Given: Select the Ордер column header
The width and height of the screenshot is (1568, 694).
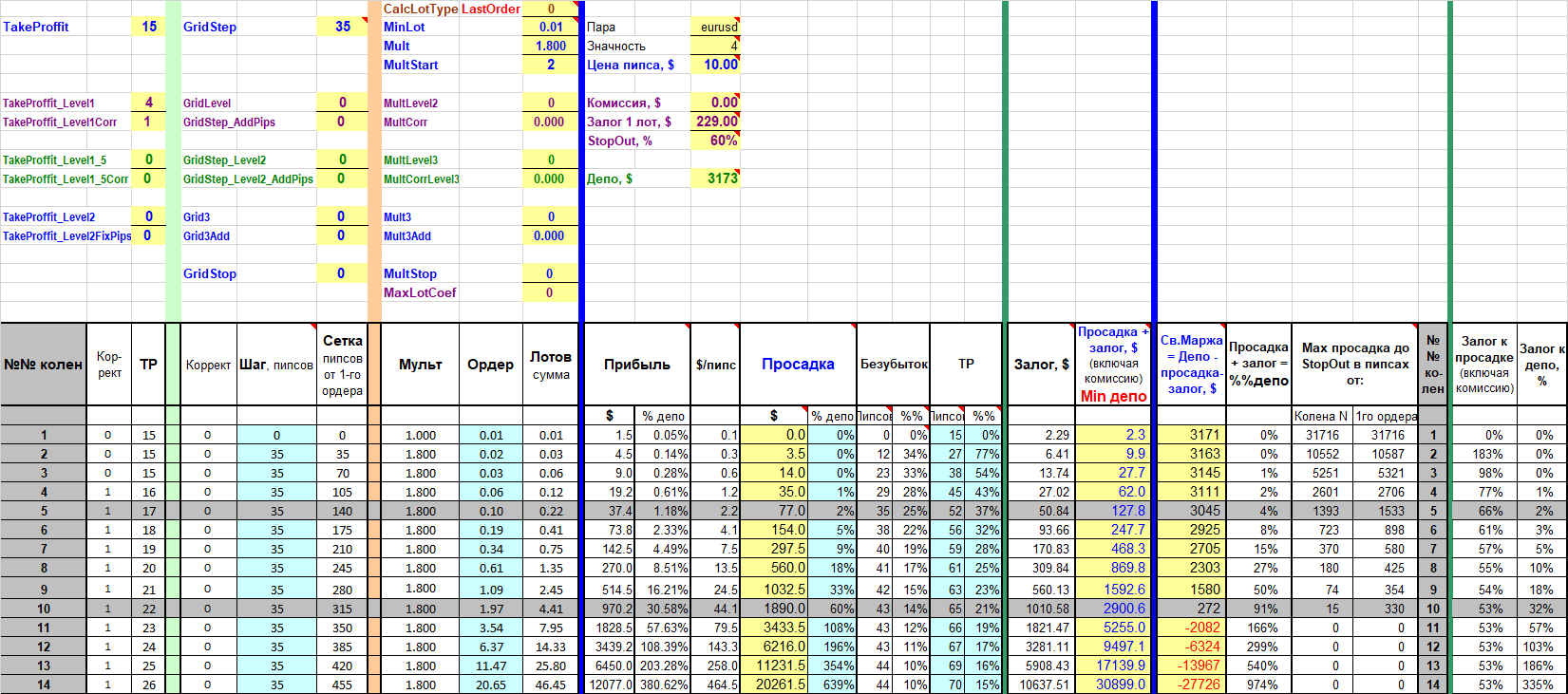Looking at the screenshot, I should point(490,364).
